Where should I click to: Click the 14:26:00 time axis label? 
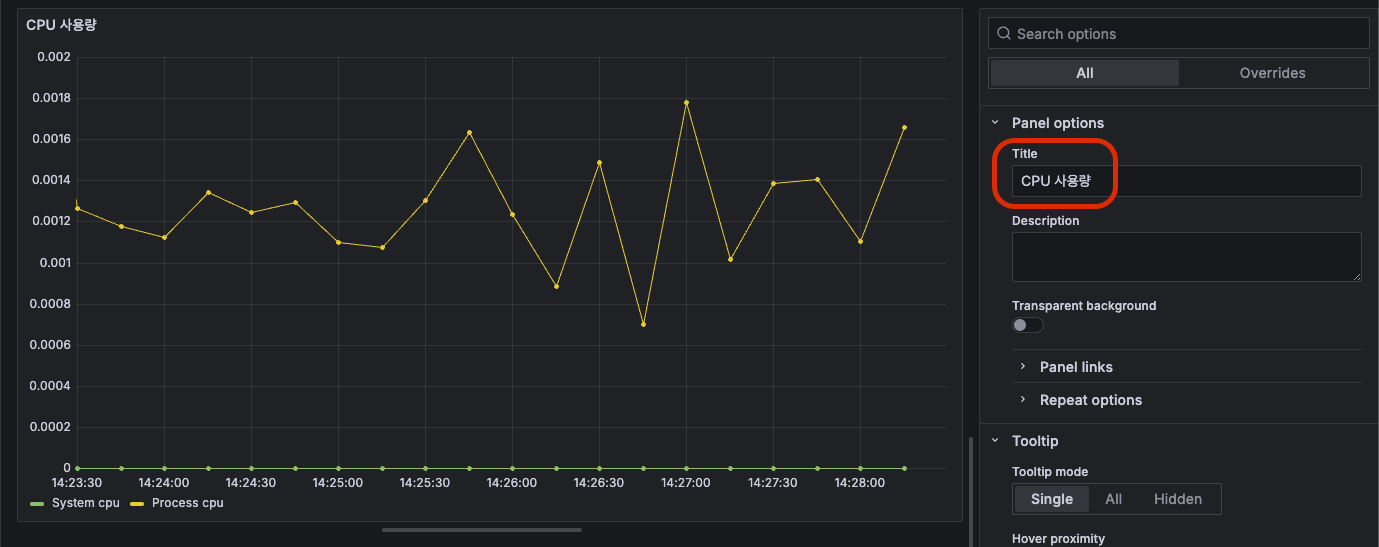512,483
